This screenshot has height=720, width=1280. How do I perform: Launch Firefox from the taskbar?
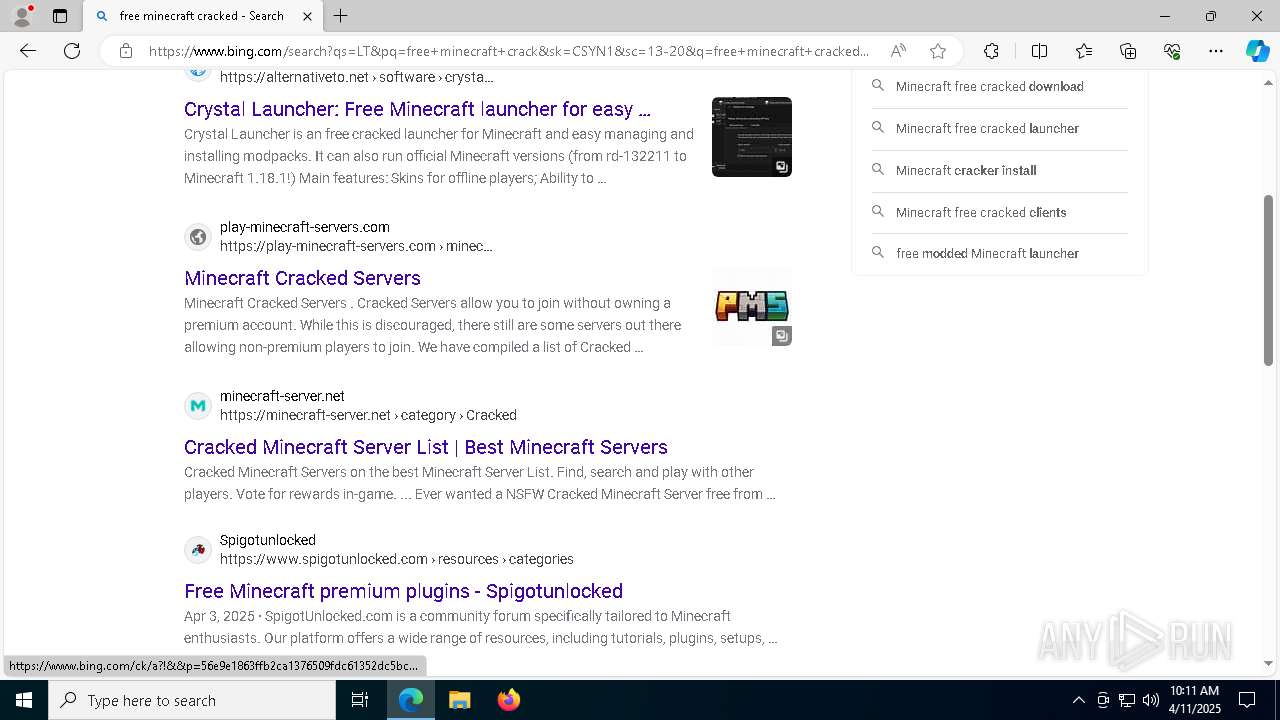[508, 700]
